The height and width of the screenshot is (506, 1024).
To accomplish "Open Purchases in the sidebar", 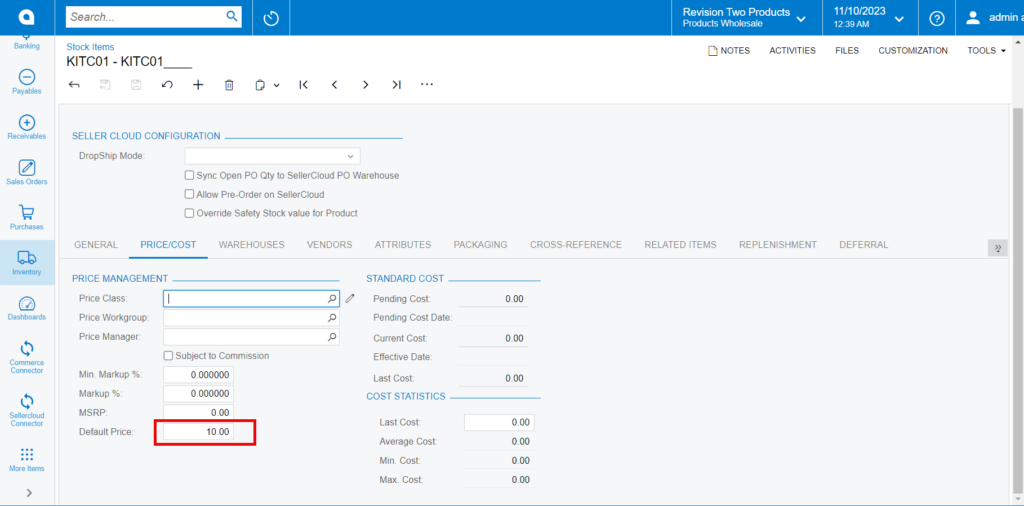I will (x=27, y=217).
